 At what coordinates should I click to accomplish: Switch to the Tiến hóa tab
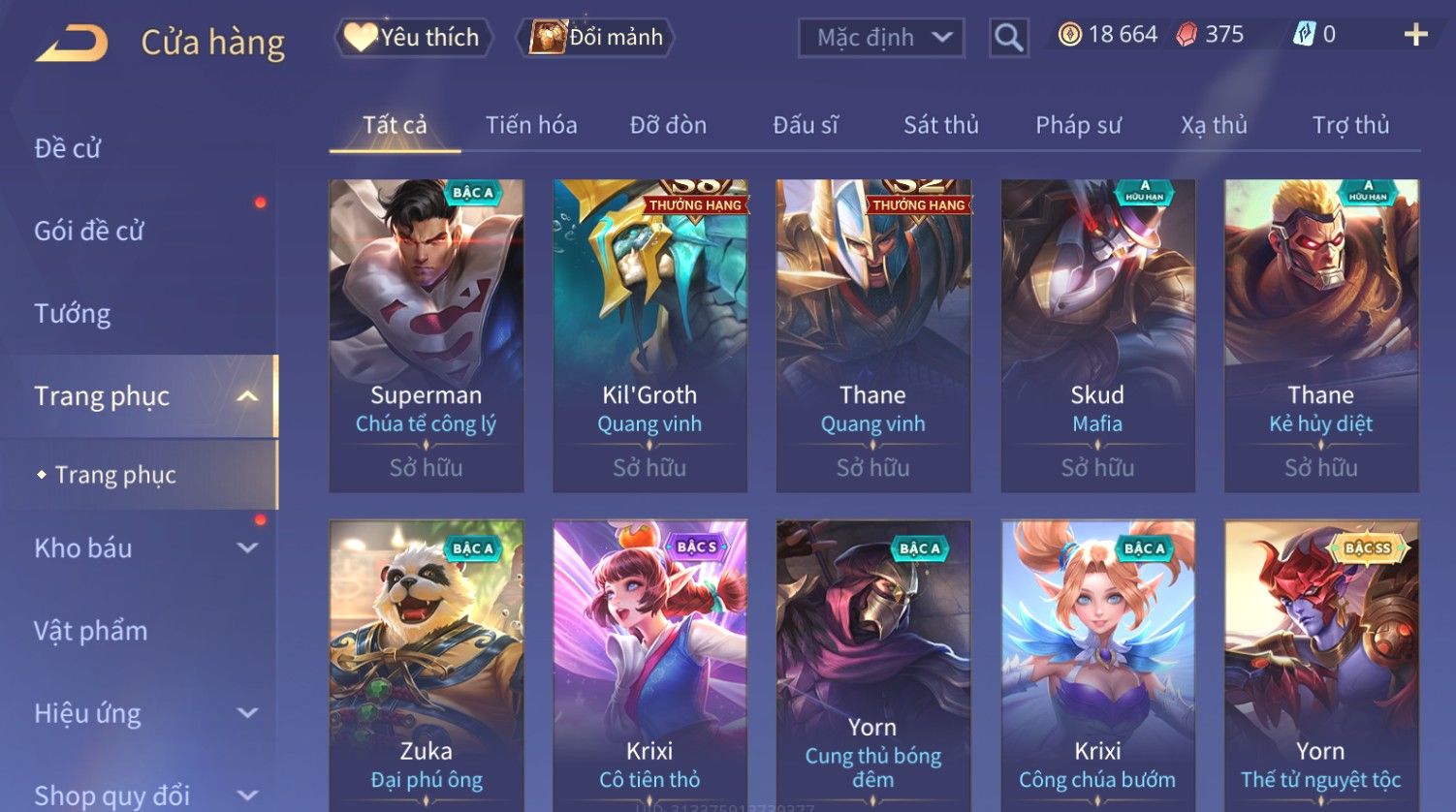tap(531, 125)
